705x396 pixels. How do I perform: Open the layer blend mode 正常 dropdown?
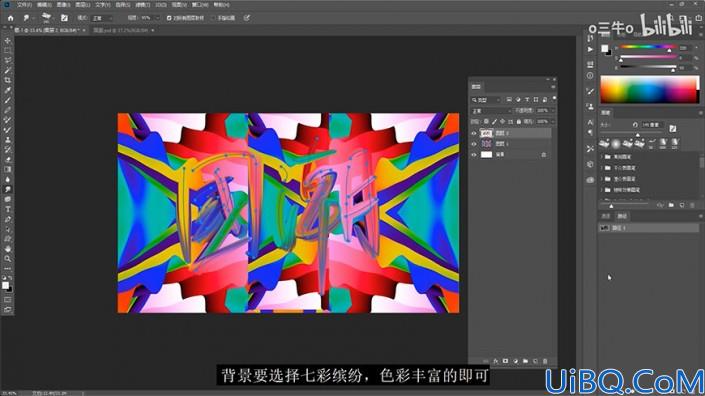click(x=491, y=111)
